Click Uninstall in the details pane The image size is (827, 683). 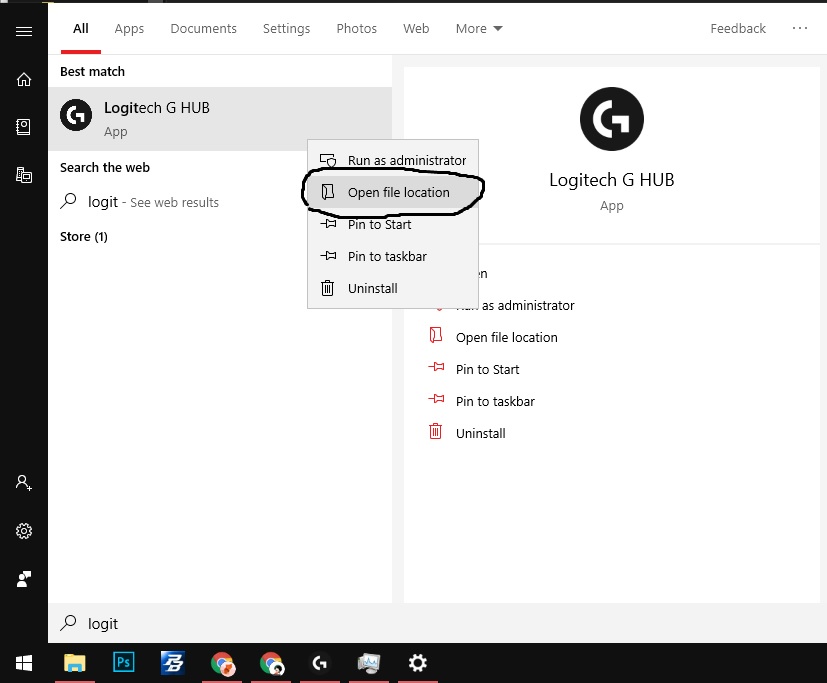pyautogui.click(x=480, y=434)
